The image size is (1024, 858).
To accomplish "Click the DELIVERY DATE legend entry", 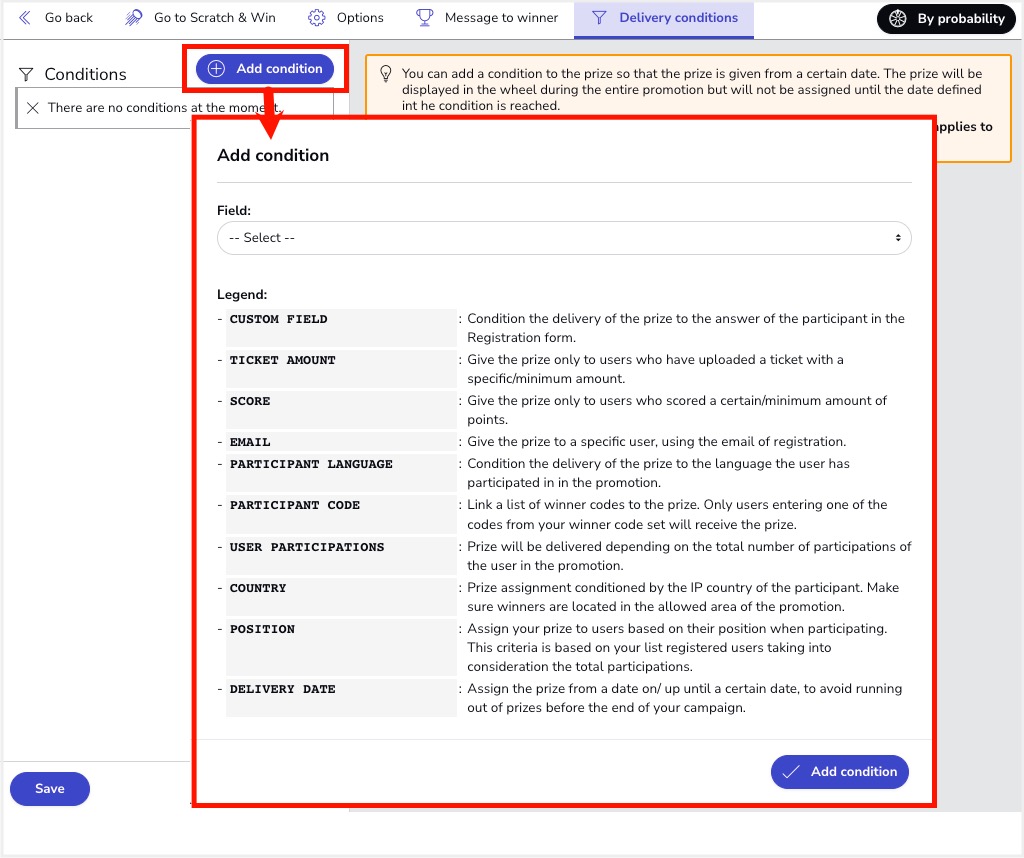I will pos(283,689).
